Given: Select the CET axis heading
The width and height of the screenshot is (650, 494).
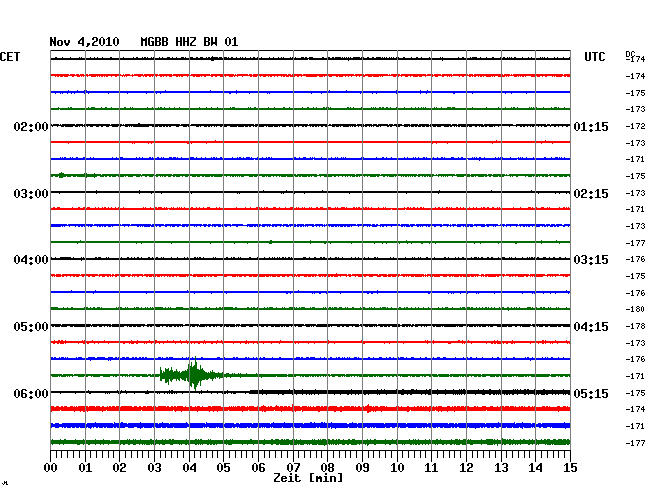Looking at the screenshot, I should coord(10,57).
